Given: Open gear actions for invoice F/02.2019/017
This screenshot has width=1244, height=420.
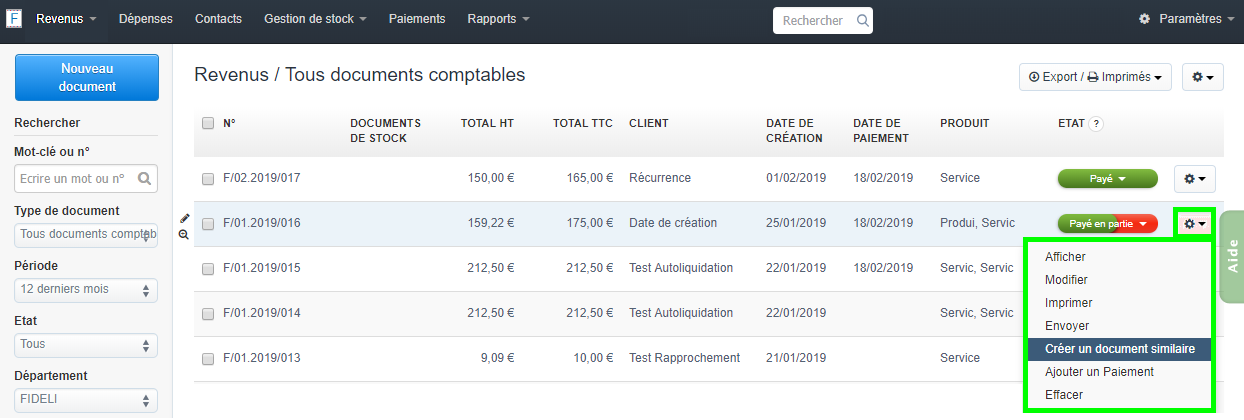Looking at the screenshot, I should coord(1194,179).
